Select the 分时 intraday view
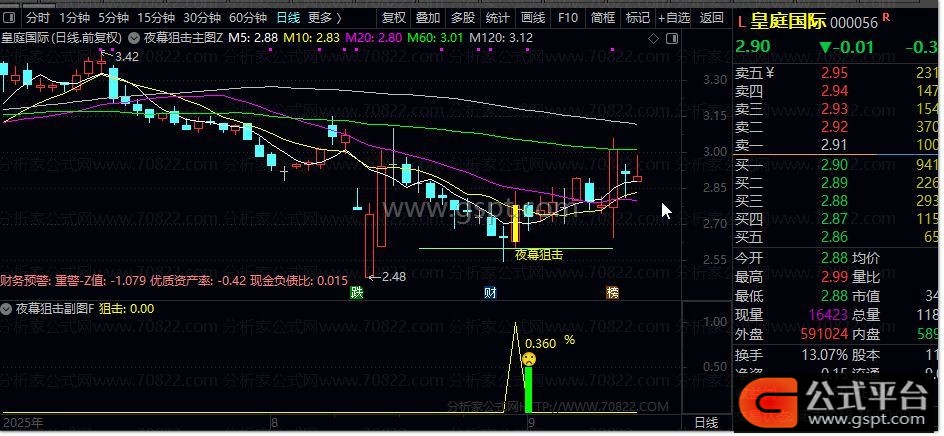Image resolution: width=944 pixels, height=436 pixels. [x=39, y=17]
